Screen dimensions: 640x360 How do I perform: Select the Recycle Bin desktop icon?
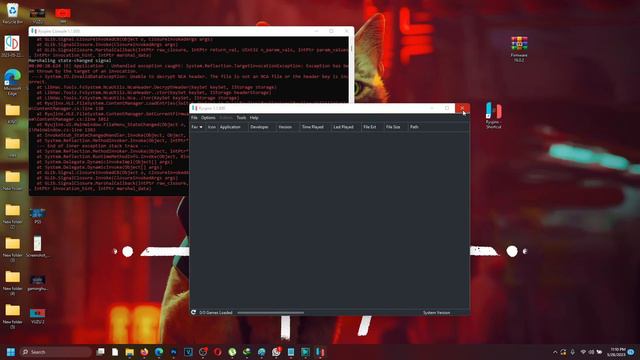coord(12,13)
